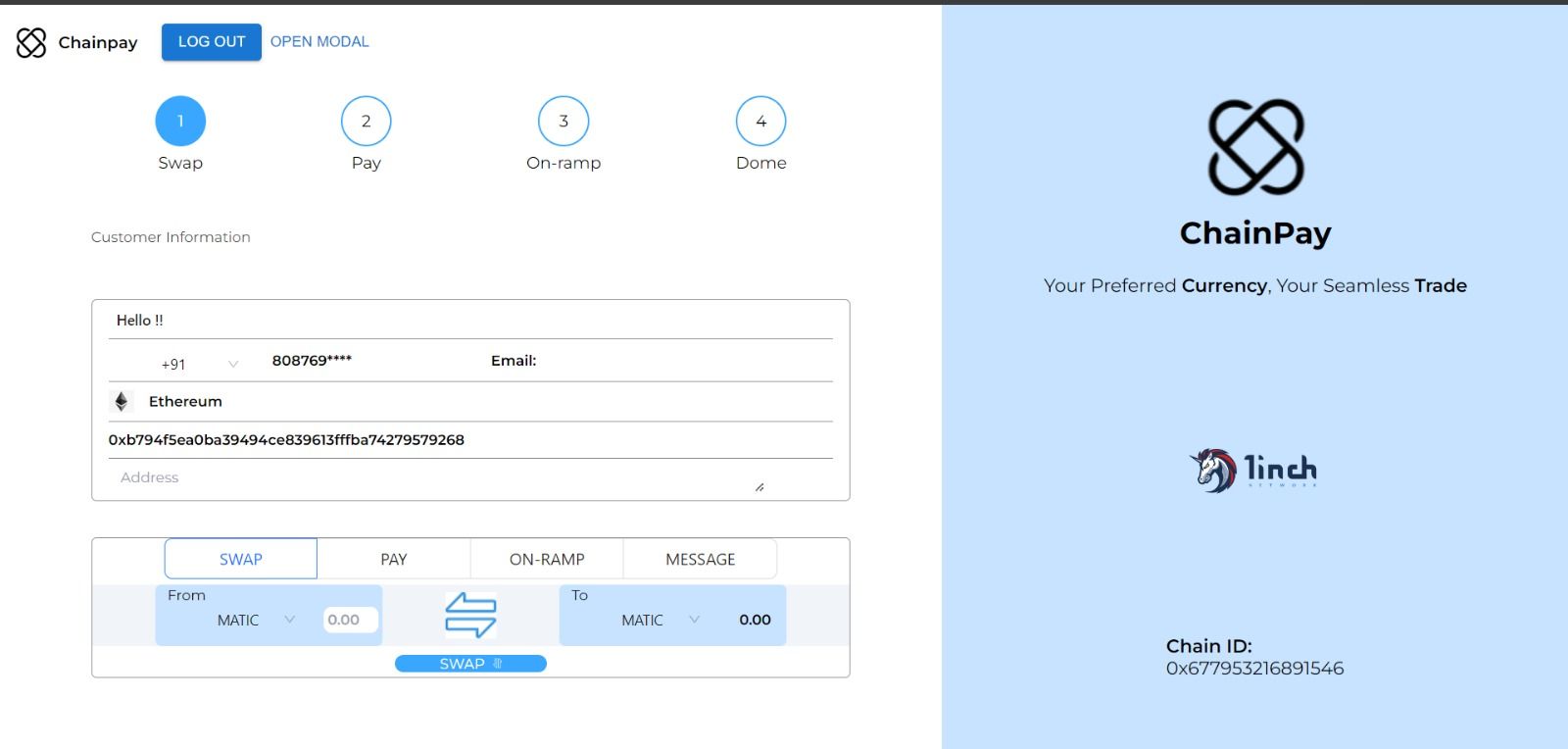The height and width of the screenshot is (749, 1568).
Task: Open the To MATIC token dropdown
Action: (x=660, y=620)
